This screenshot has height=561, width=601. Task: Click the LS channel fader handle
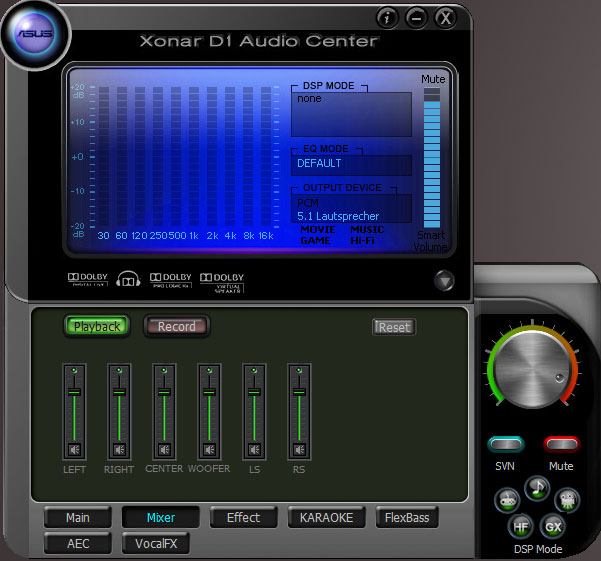click(254, 392)
